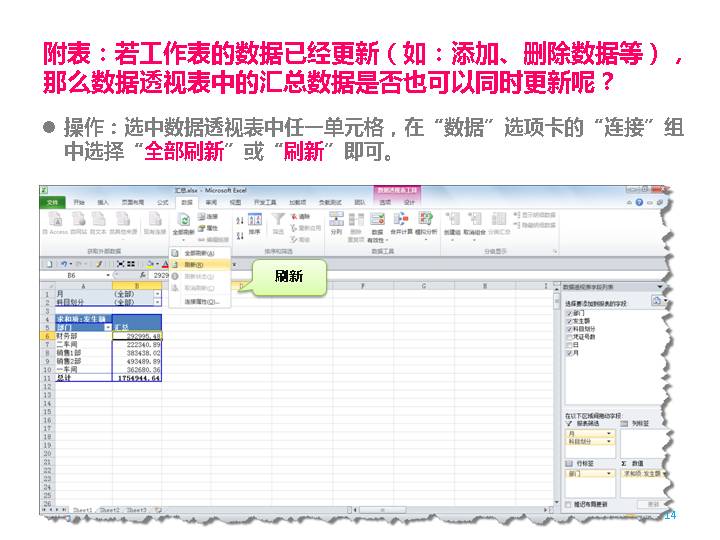720x540 pixels.
Task: Click the 合并计算 (Consolidate) icon
Action: tap(400, 222)
